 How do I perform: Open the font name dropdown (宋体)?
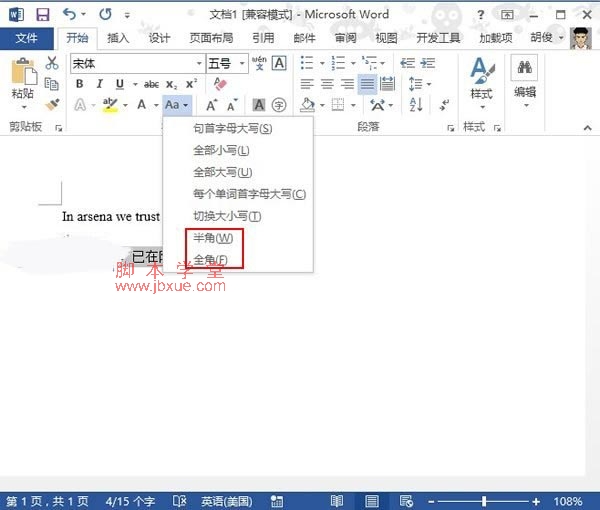(199, 63)
